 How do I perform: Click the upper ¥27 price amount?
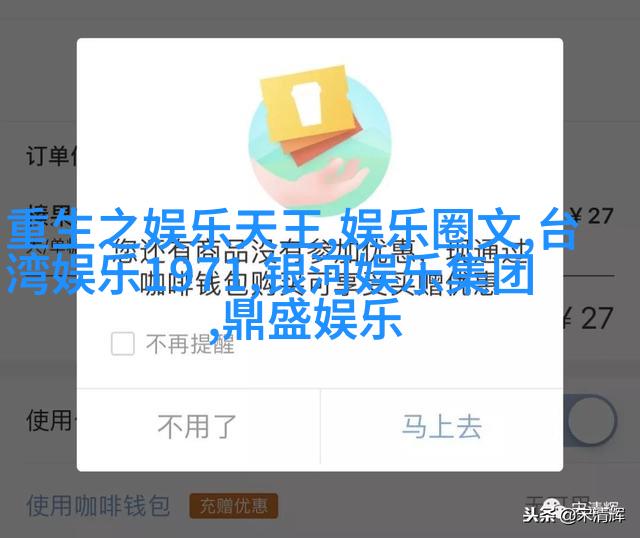pyautogui.click(x=591, y=216)
